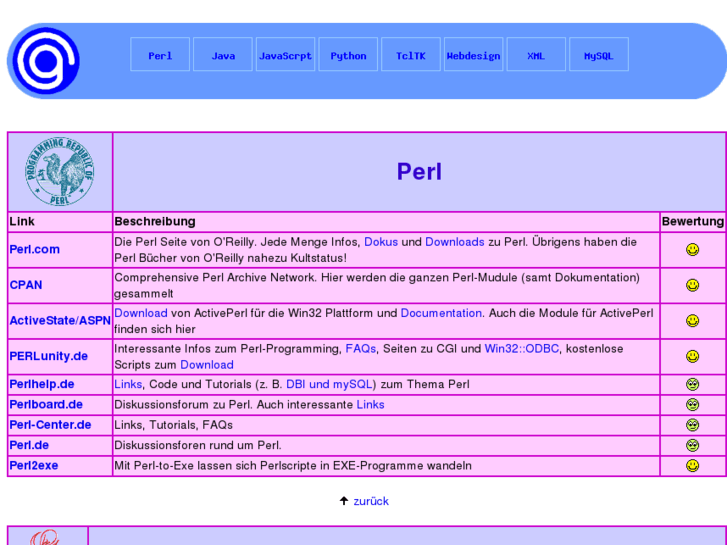Viewport: 727px width, 545px height.
Task: Click the Links link in Perlboard.de description
Action: click(x=370, y=405)
